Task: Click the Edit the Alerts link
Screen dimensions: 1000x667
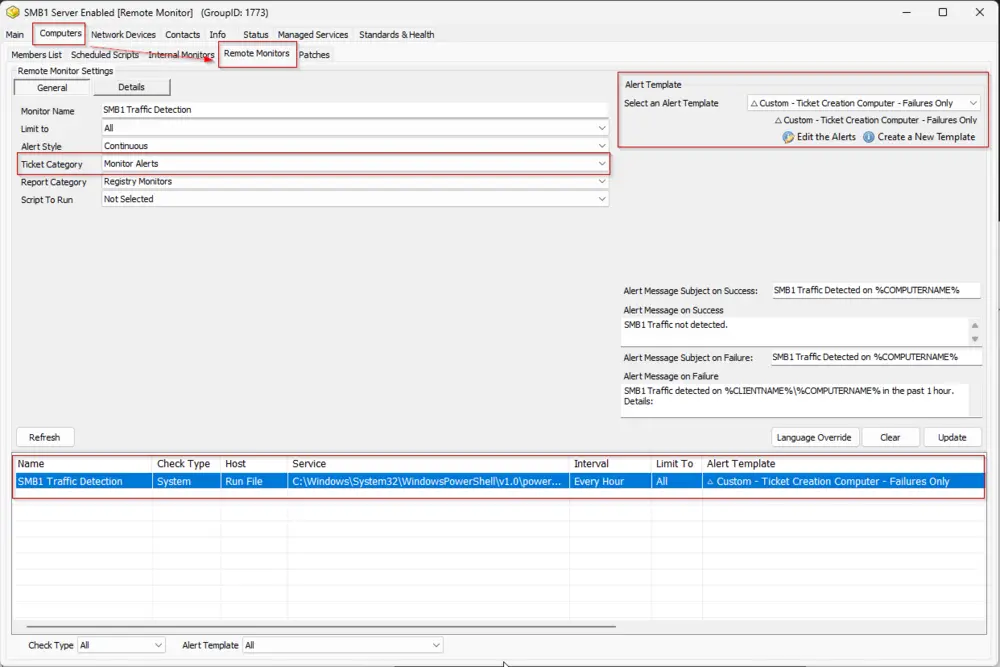Action: pyautogui.click(x=826, y=137)
